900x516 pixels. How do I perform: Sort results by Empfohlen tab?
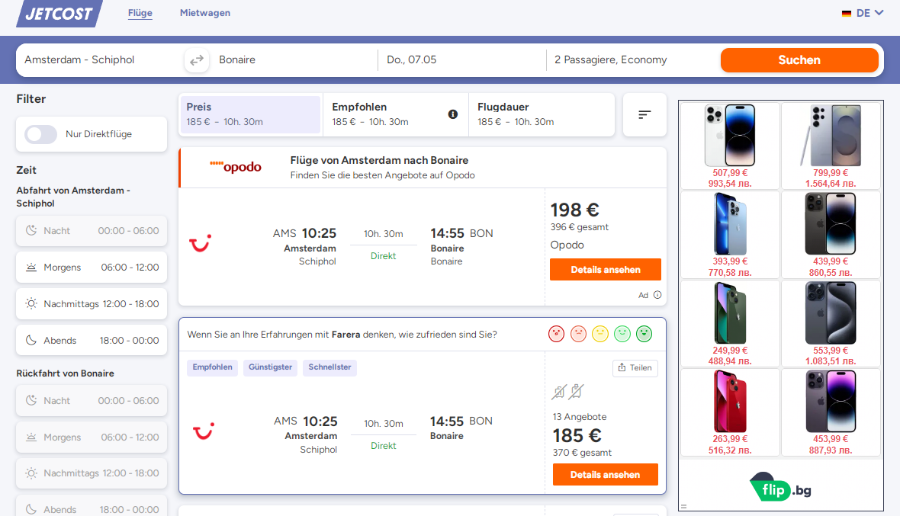click(x=395, y=115)
